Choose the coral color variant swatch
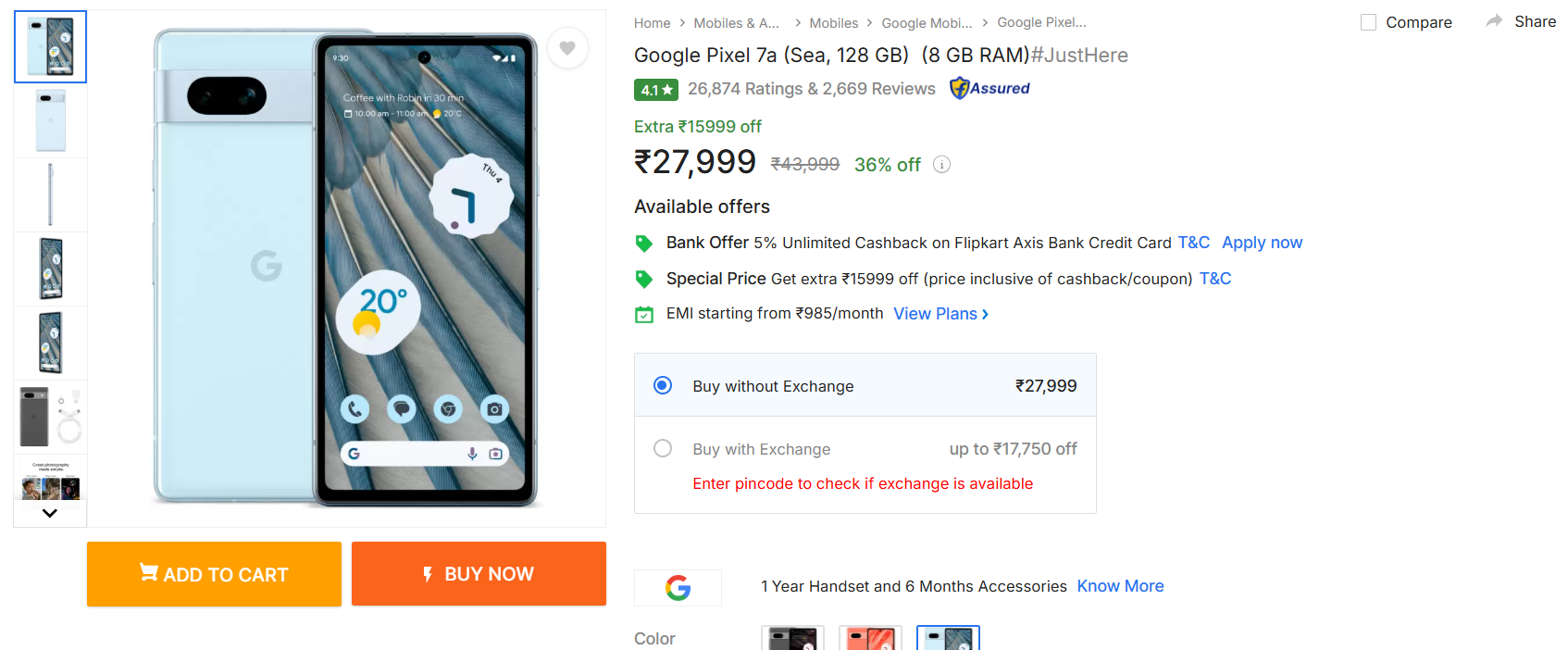 [x=870, y=638]
